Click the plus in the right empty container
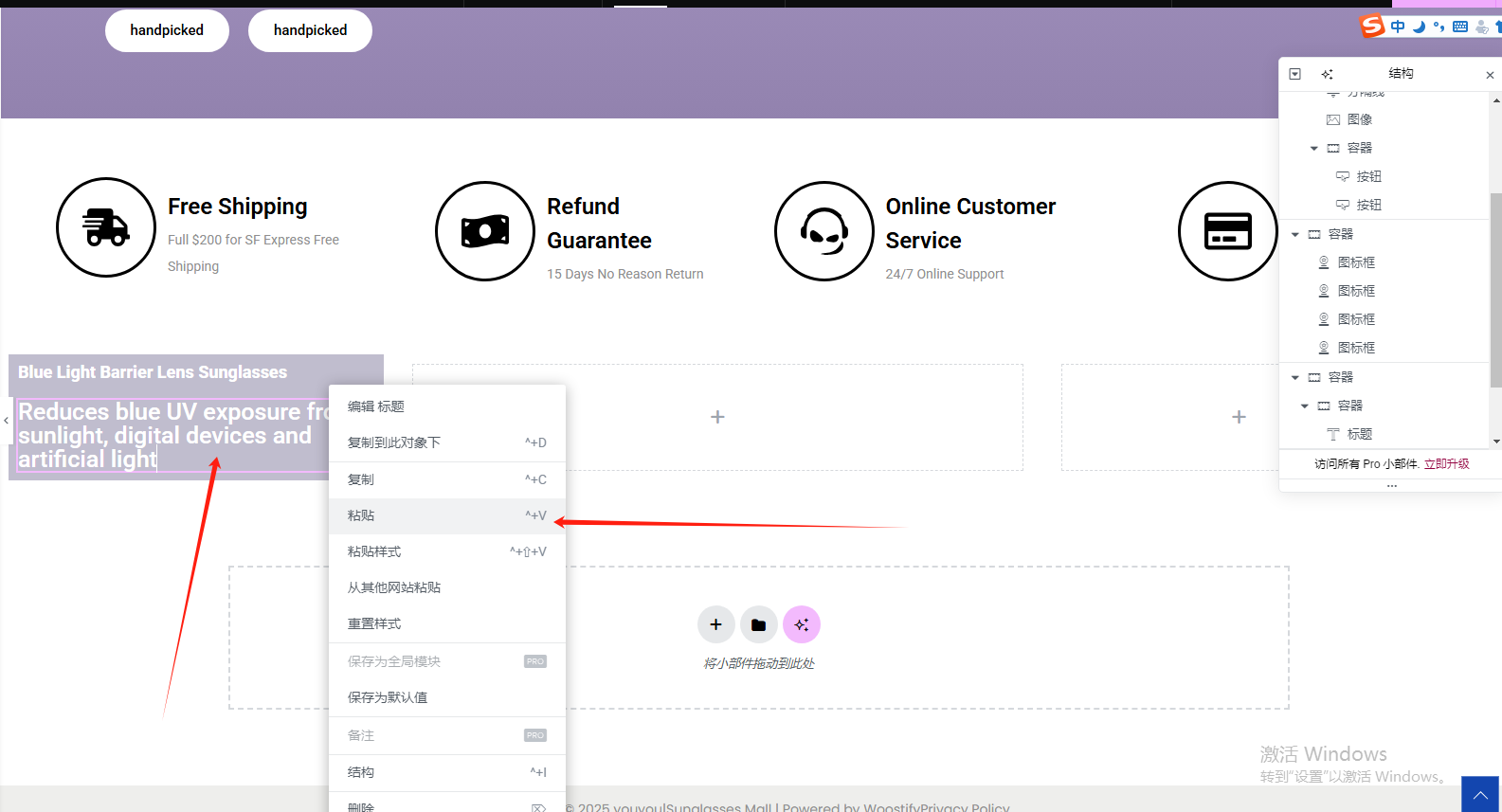Screen dimensions: 1502x812 click(x=1239, y=417)
